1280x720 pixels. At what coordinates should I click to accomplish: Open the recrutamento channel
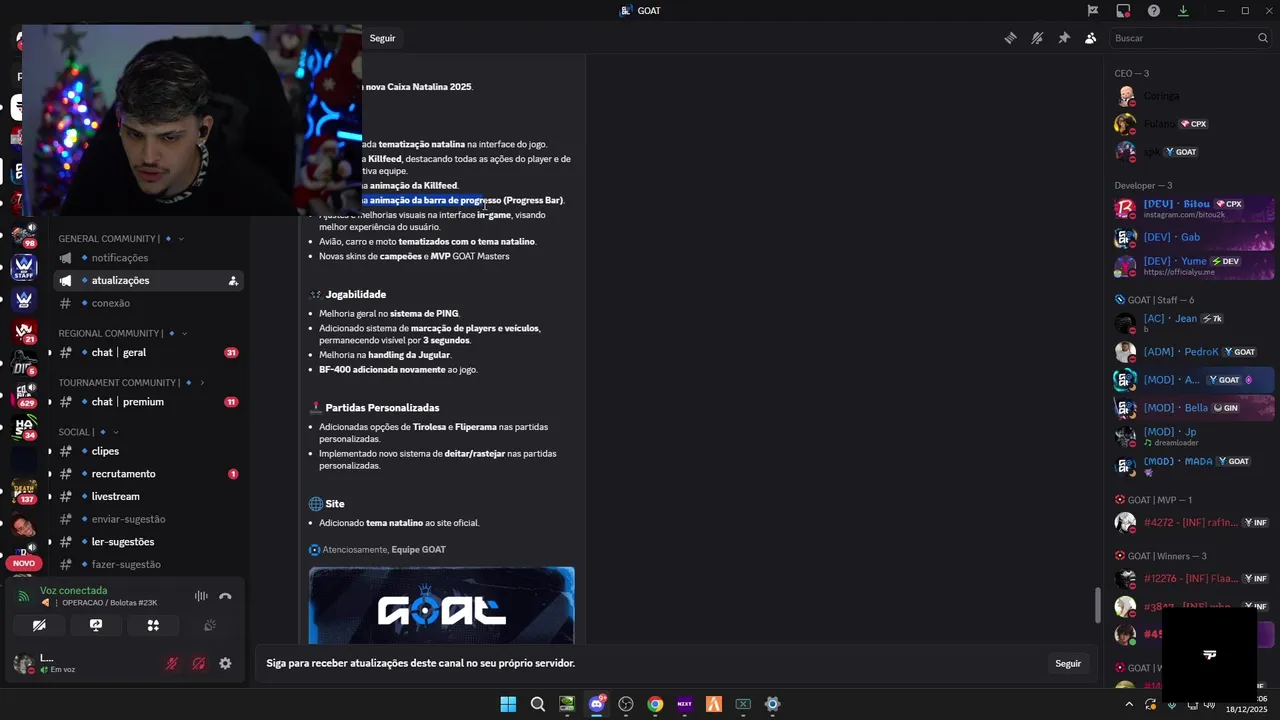(x=149, y=474)
